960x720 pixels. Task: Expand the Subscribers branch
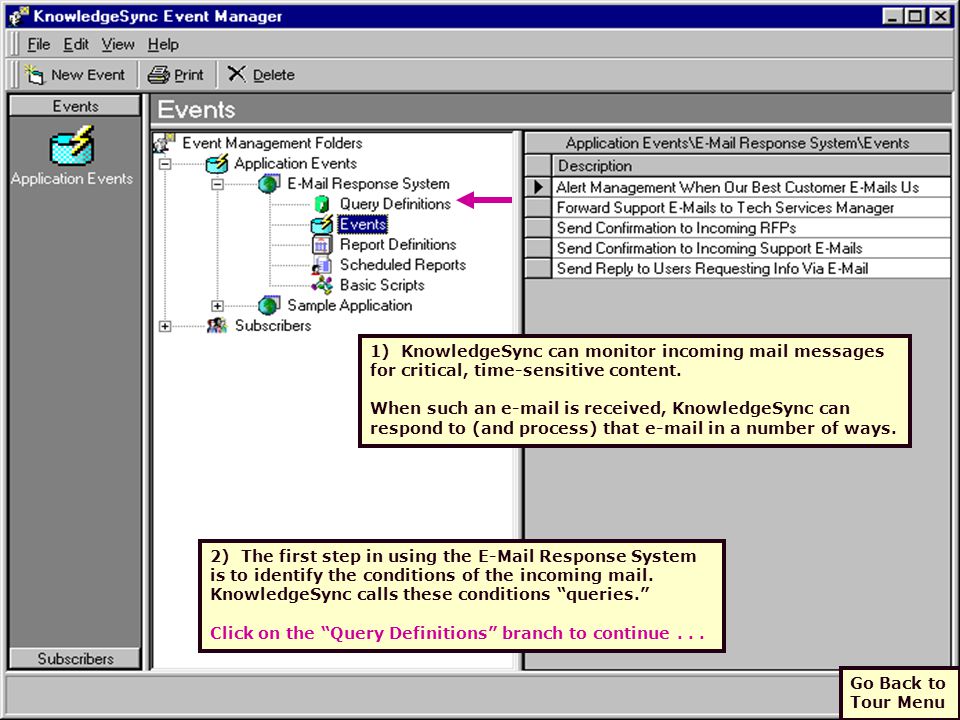pos(165,326)
